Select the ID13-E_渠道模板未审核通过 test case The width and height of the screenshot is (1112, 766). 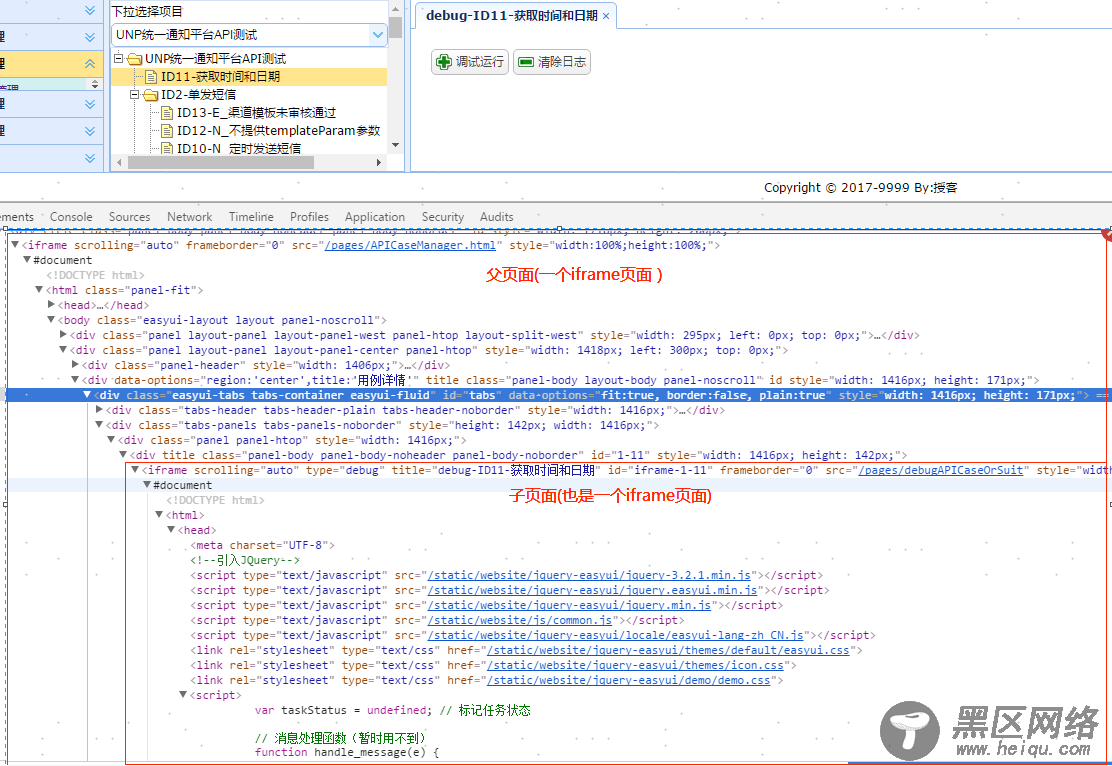coord(257,113)
